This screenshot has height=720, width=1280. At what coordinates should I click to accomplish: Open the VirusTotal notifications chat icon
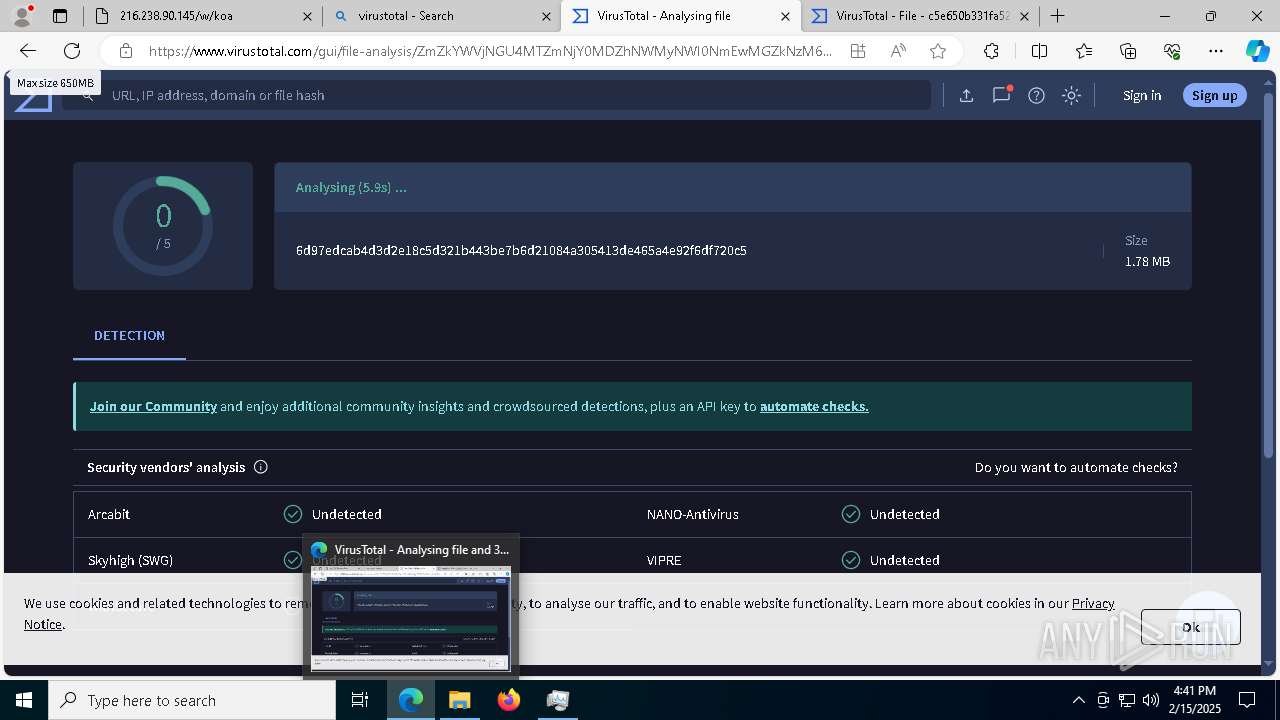pos(1001,95)
